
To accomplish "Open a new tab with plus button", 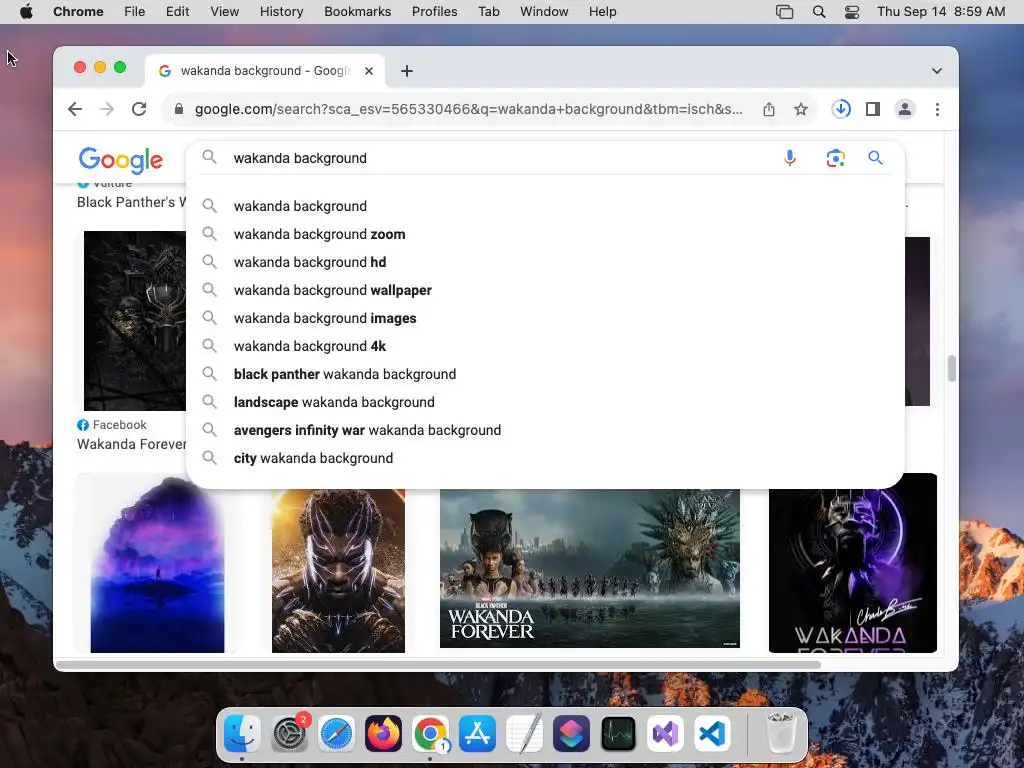I will [x=407, y=71].
